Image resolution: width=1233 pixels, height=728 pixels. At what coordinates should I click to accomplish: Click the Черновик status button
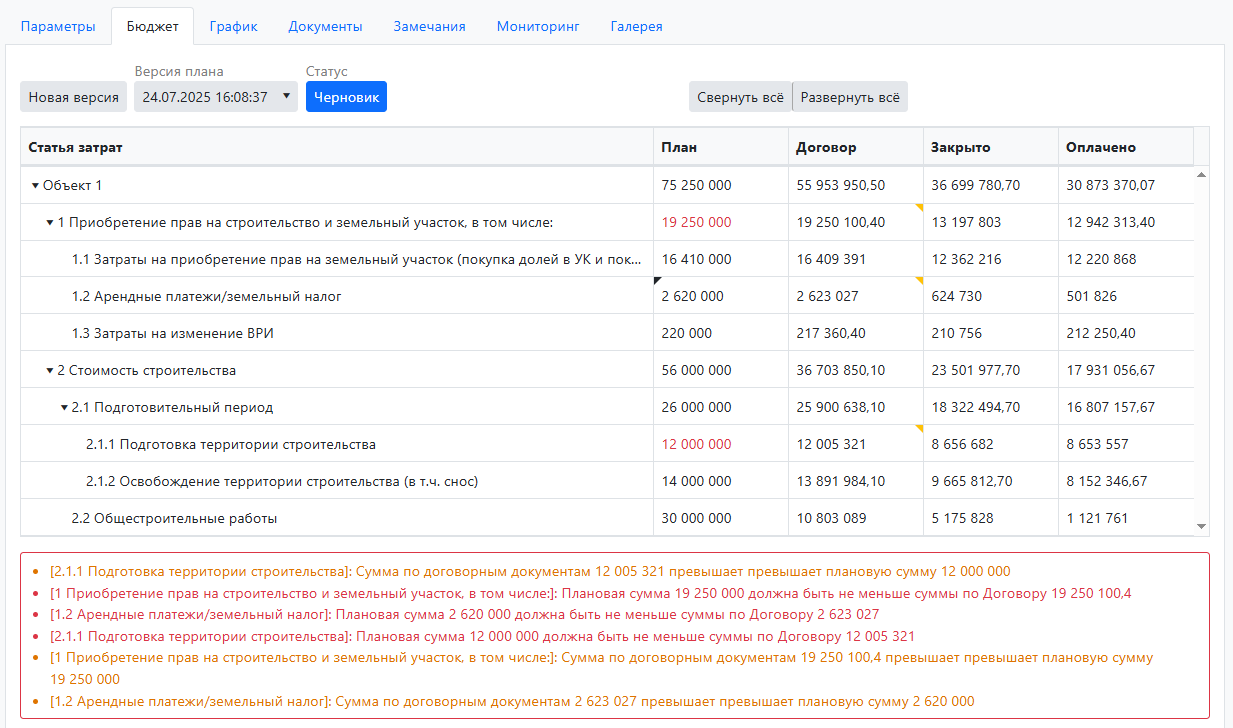[x=346, y=97]
